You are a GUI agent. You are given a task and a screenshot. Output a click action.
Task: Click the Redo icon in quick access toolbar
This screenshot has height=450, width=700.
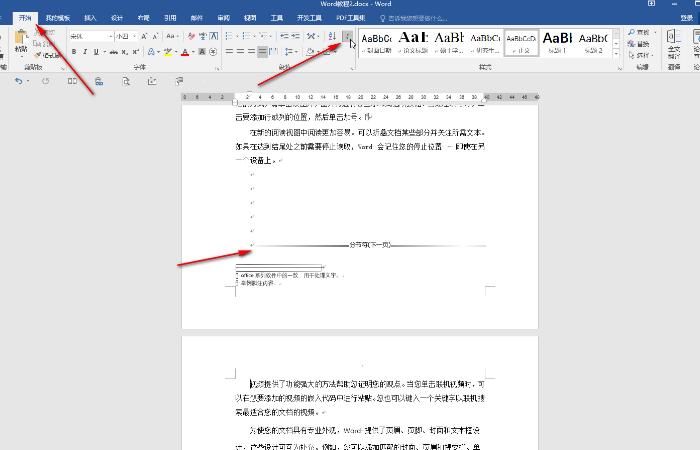tap(46, 81)
